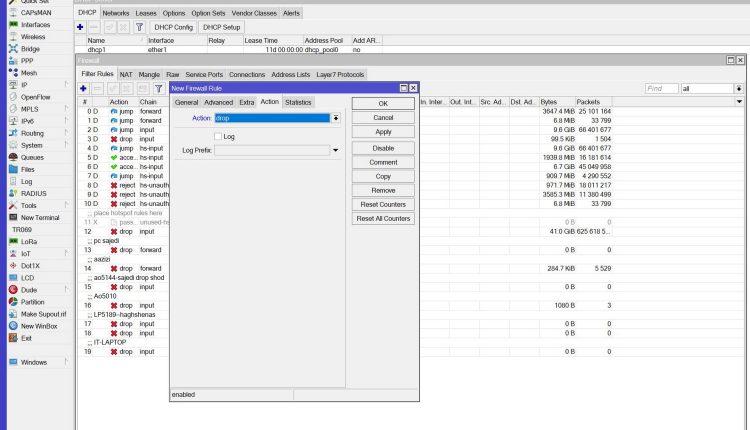Open the Action dropdown list
This screenshot has width=750, height=430.
pos(336,118)
